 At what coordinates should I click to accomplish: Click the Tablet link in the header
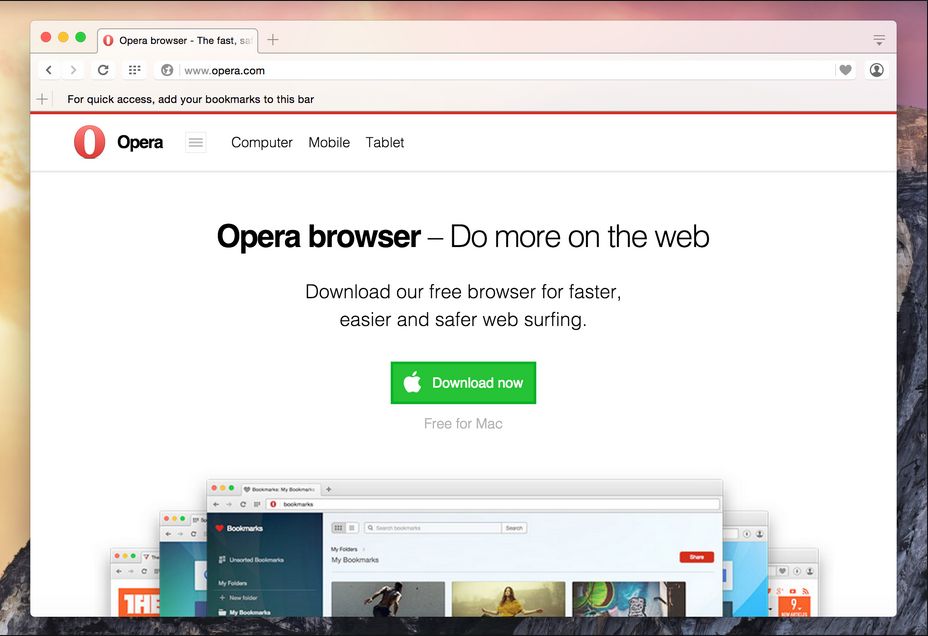pos(384,143)
